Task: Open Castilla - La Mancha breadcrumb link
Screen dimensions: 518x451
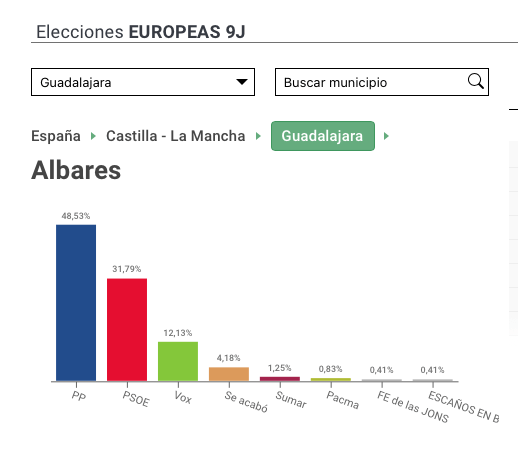Action: (176, 136)
